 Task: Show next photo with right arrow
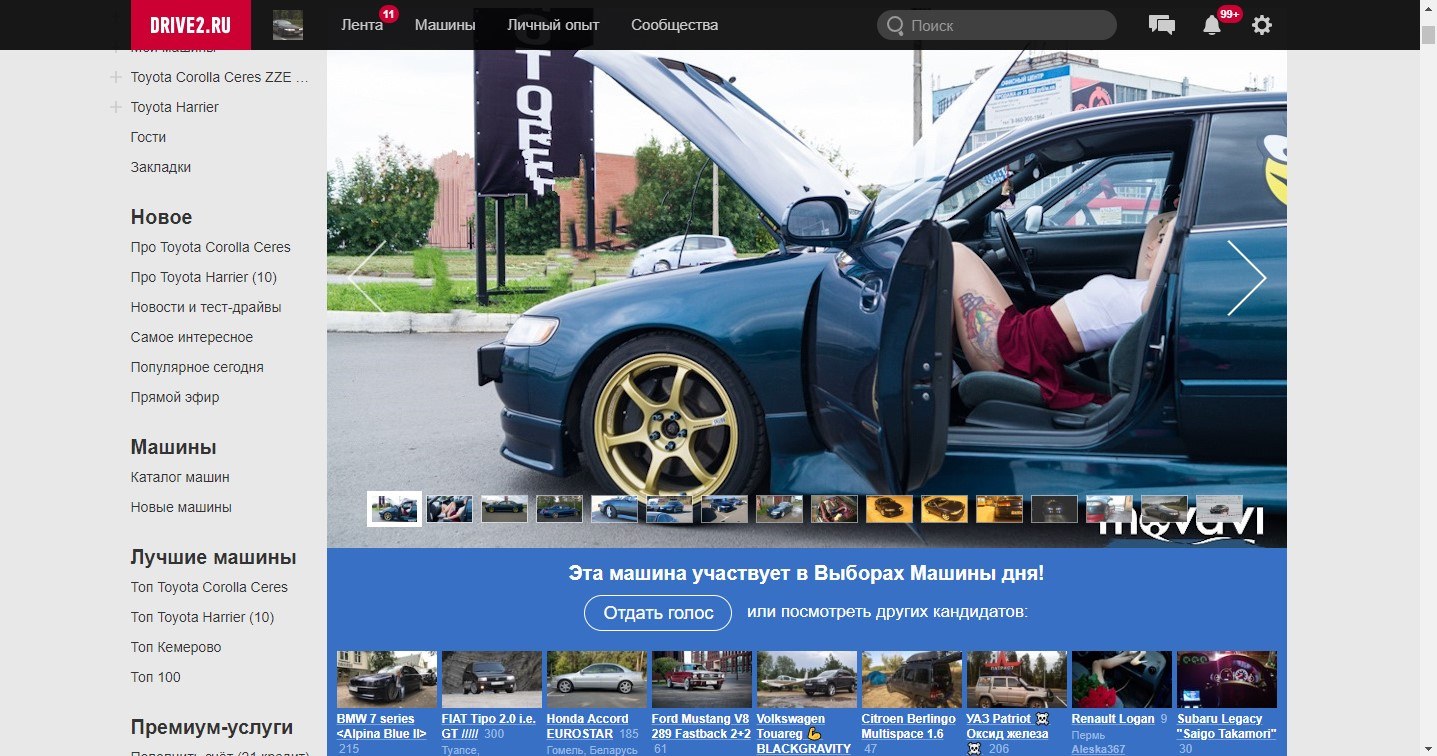coord(1246,278)
